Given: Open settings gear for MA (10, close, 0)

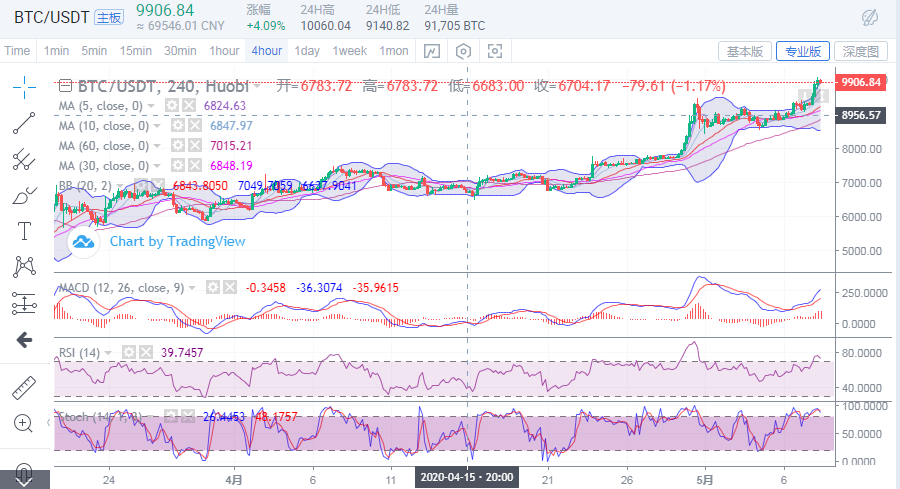Looking at the screenshot, I should pos(178,126).
